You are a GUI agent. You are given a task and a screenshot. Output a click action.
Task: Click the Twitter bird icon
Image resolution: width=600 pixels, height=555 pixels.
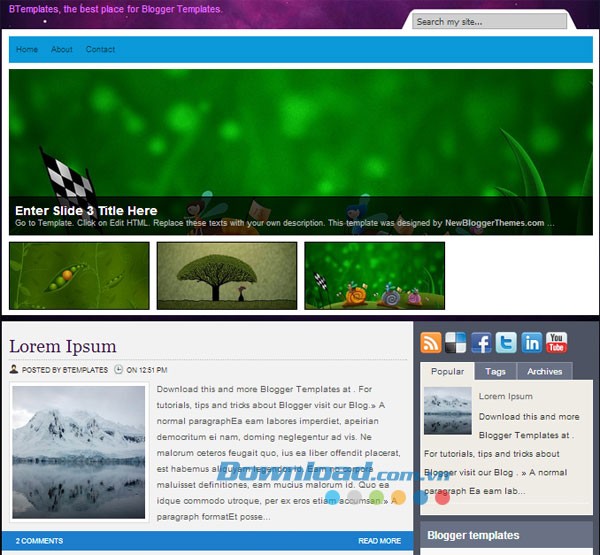pos(506,343)
